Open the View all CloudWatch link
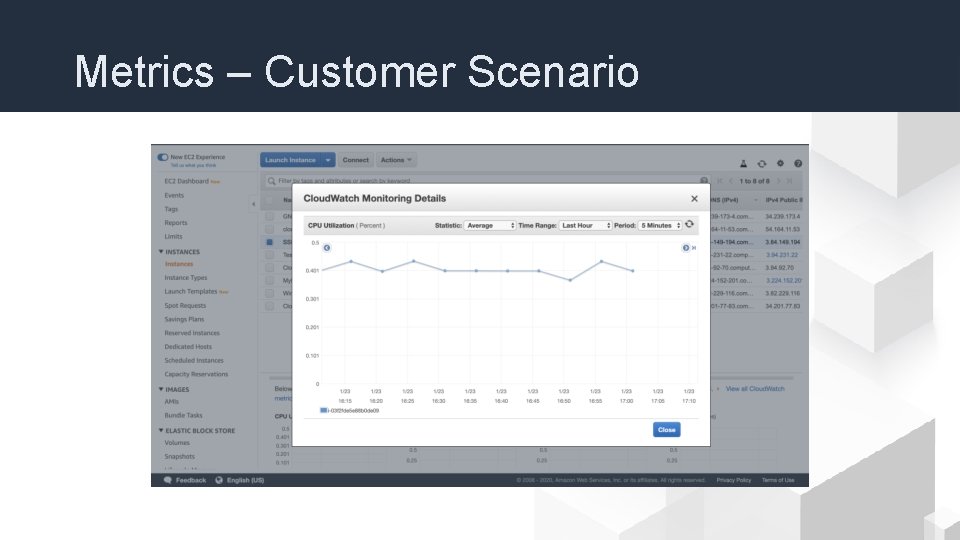The height and width of the screenshot is (540, 960). tap(755, 389)
